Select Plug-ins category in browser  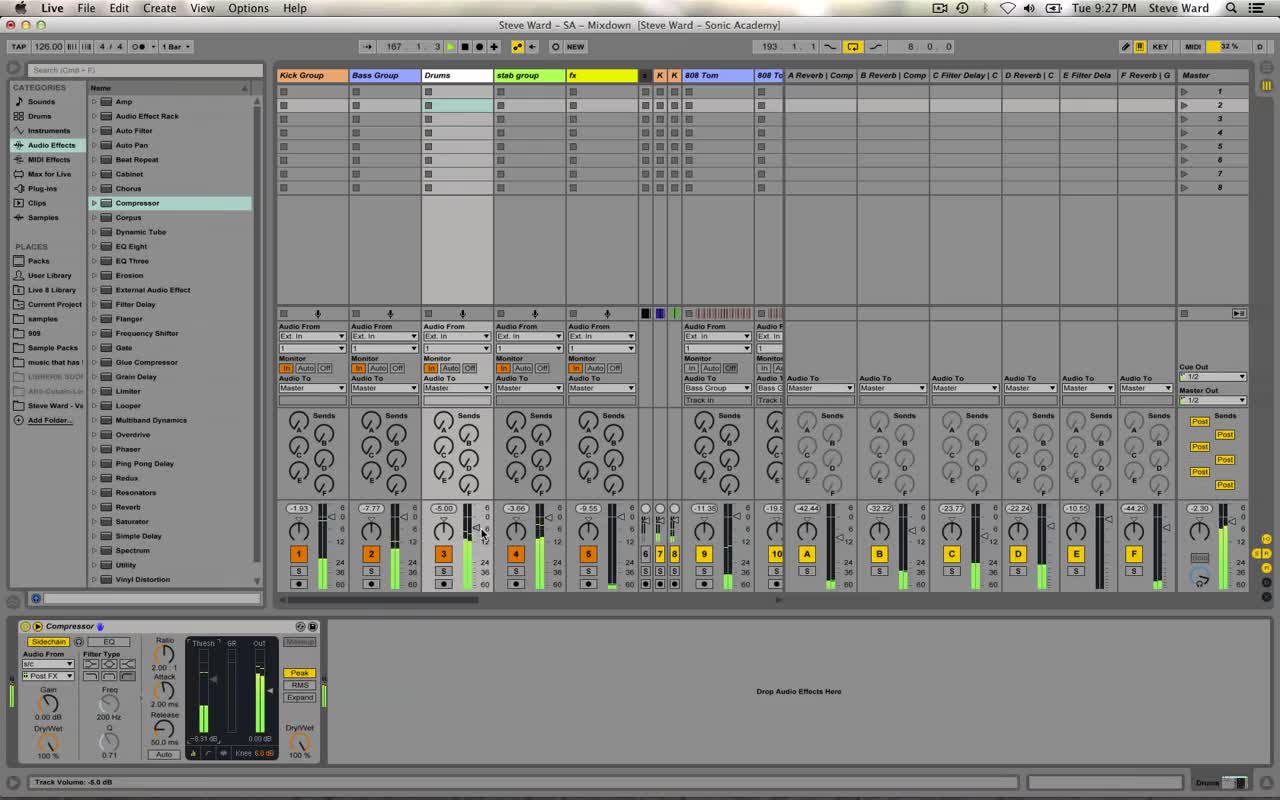click(42, 188)
